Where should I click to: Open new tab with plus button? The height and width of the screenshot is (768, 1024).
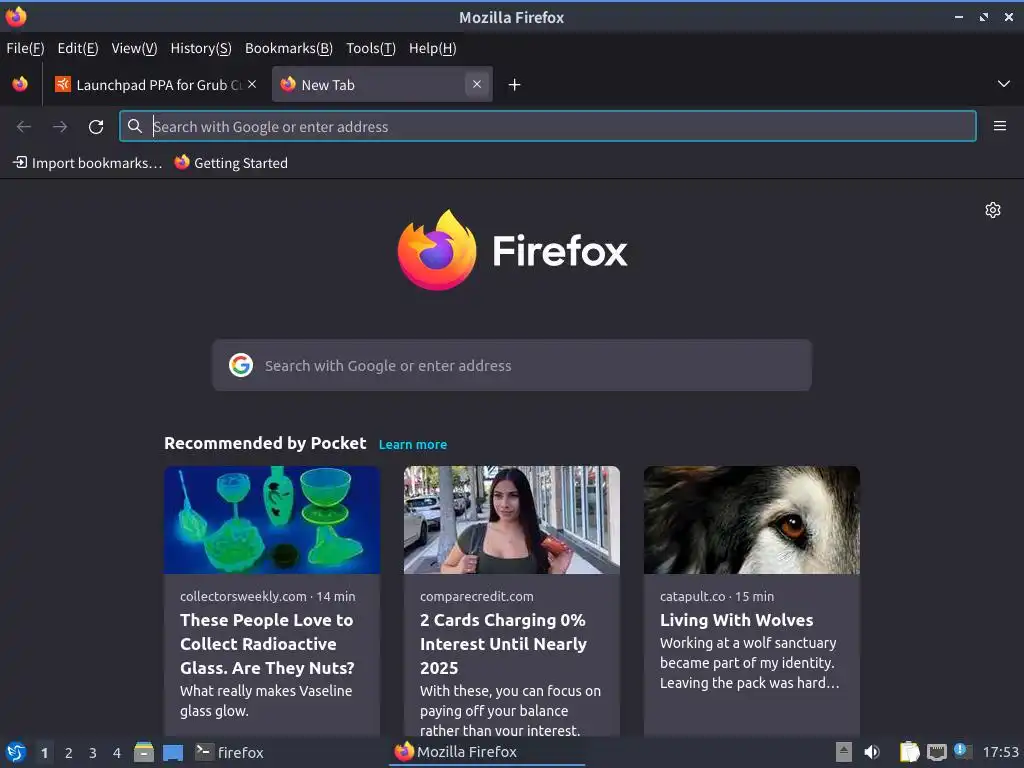click(x=514, y=85)
